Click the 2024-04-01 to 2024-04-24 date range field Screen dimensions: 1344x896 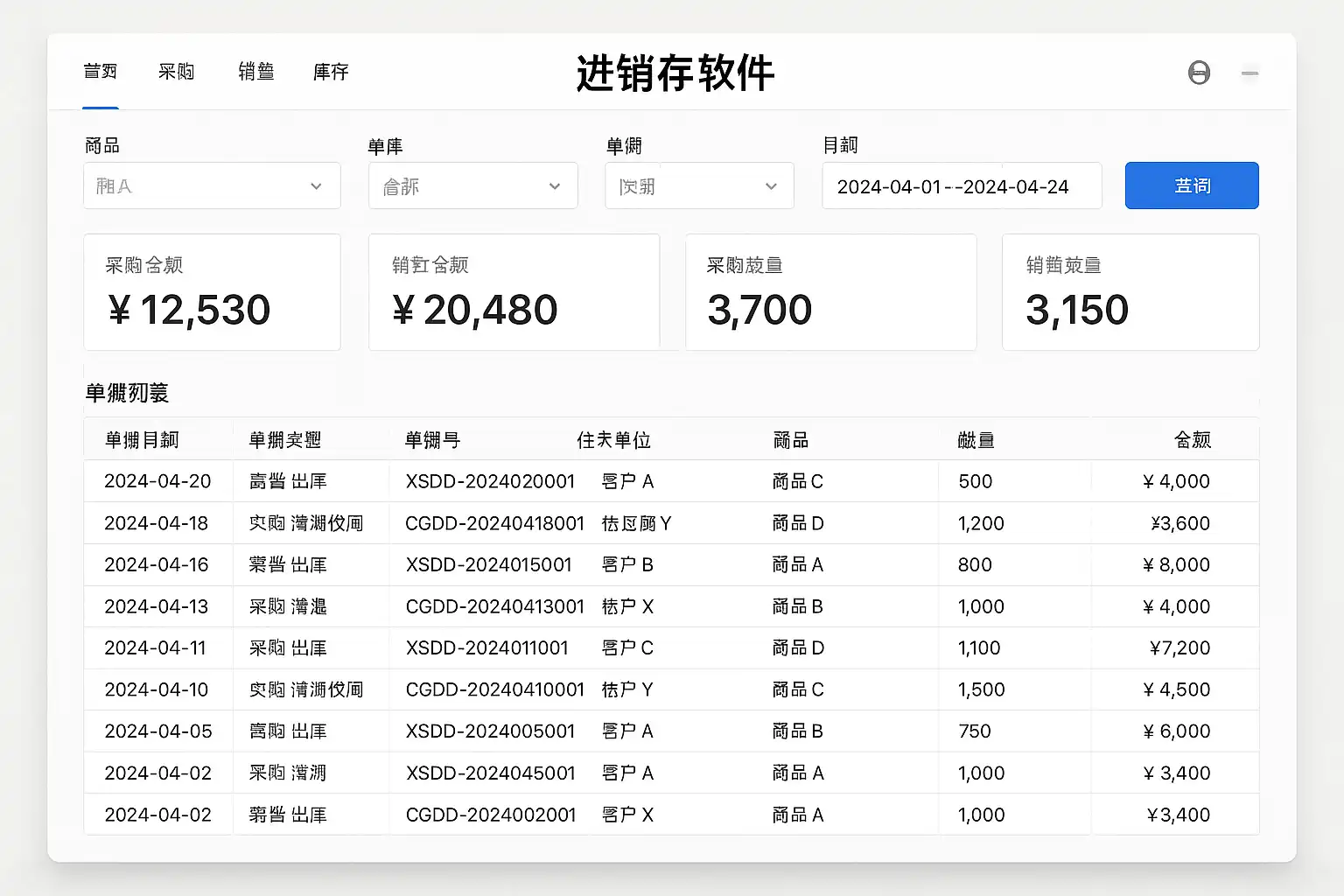coord(961,186)
